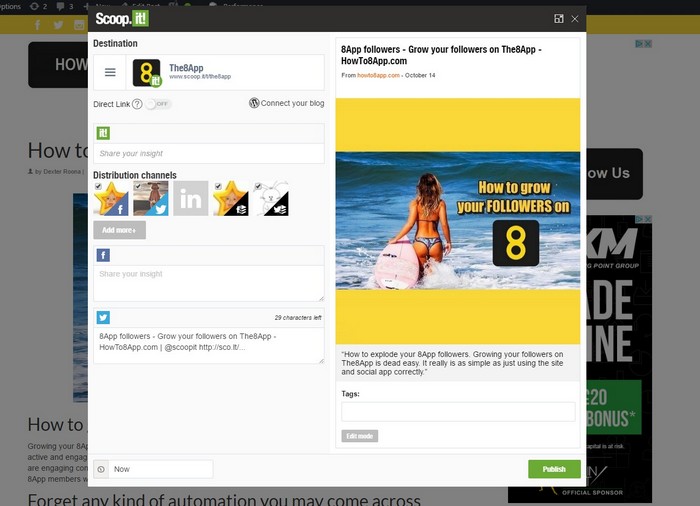Viewport: 700px width, 506px height.
Task: Click the Facebook icon in background page bar
Action: click(x=38, y=25)
